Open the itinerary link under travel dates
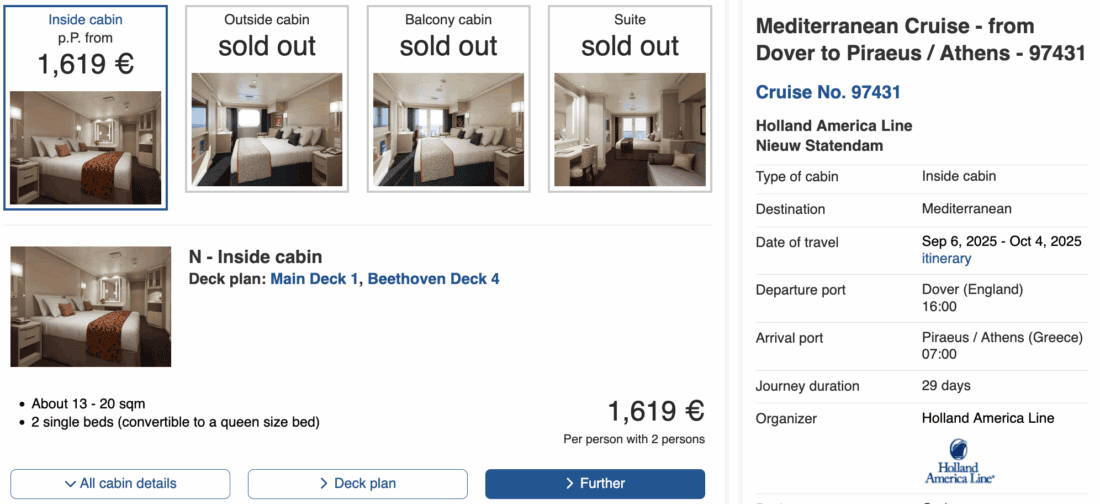The width and height of the screenshot is (1100, 504). [x=946, y=258]
